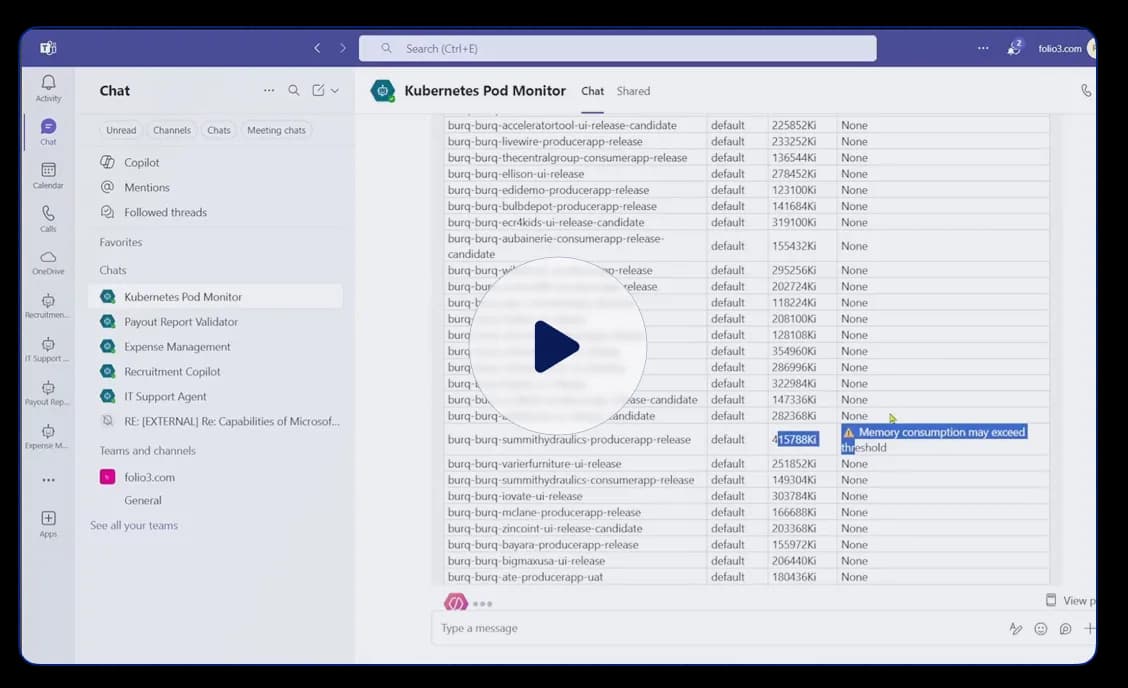Open the RE: [EXTERNAL] Capabilities of Microsoft chat
Viewport: 1128px width, 688px height.
[214, 421]
